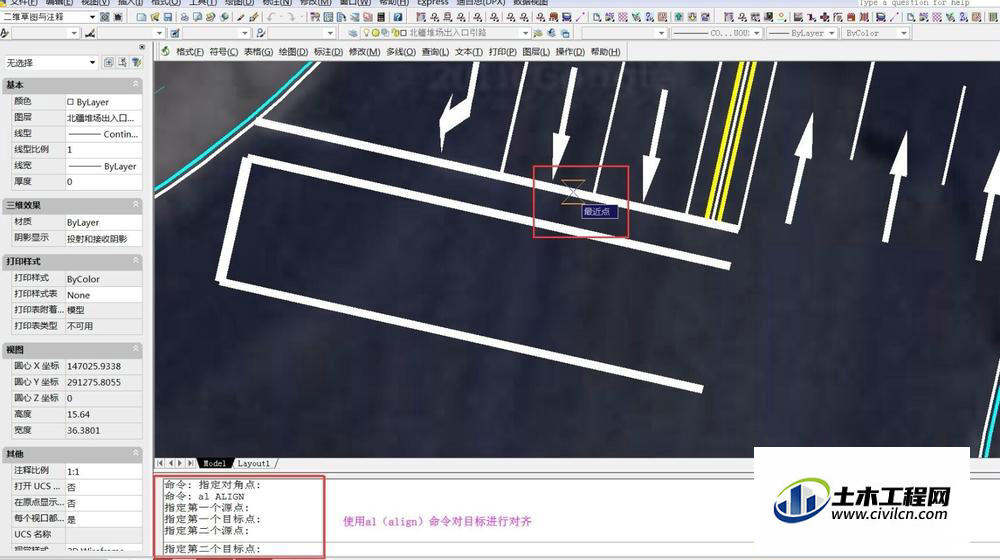The width and height of the screenshot is (1000, 560).
Task: Toggle the PICKADD icon in properties panel
Action: click(x=108, y=62)
